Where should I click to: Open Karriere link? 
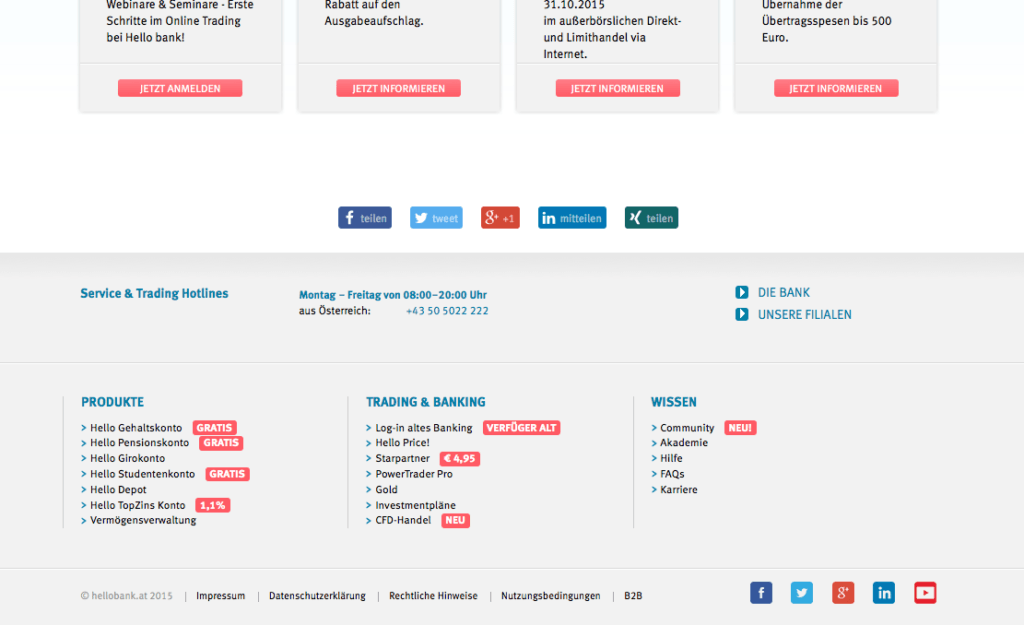[x=679, y=490]
